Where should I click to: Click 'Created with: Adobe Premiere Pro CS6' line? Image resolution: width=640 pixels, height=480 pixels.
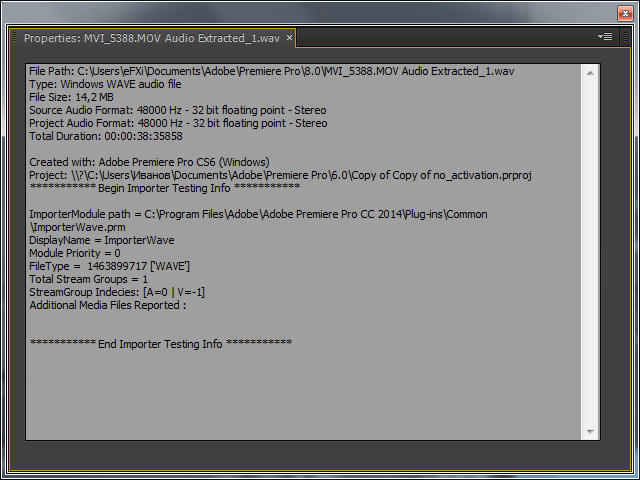pyautogui.click(x=149, y=162)
